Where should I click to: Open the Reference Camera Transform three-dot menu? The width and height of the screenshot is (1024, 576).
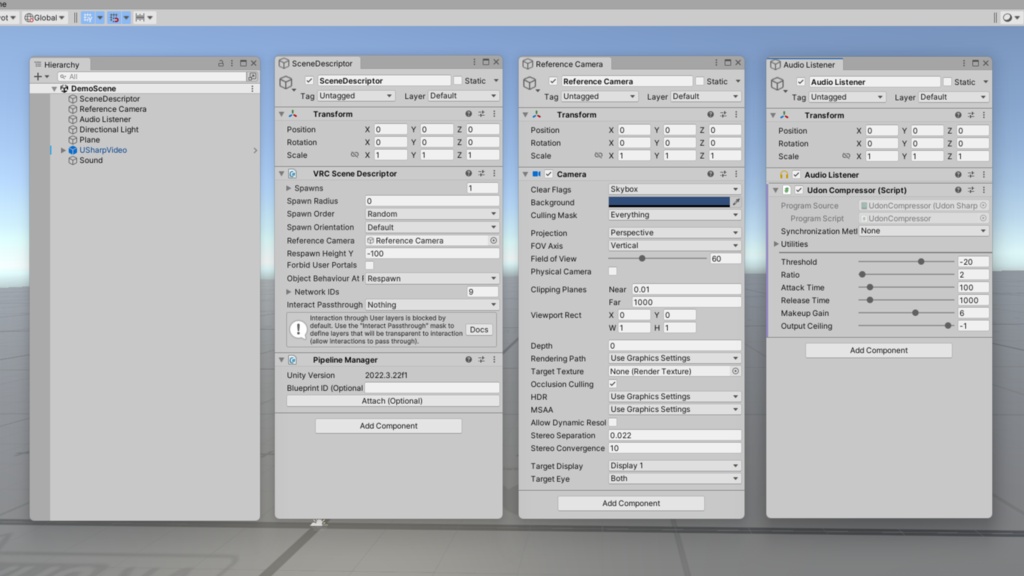[736, 114]
